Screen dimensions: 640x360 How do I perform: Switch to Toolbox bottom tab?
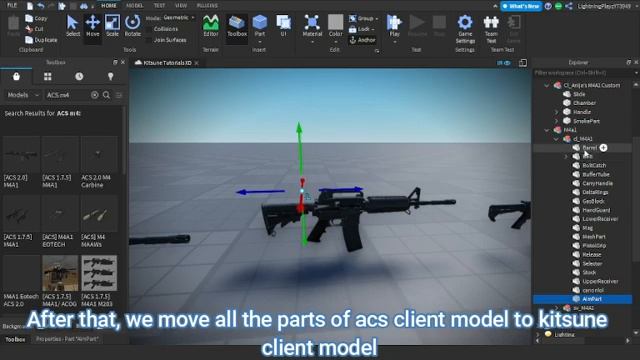click(15, 339)
